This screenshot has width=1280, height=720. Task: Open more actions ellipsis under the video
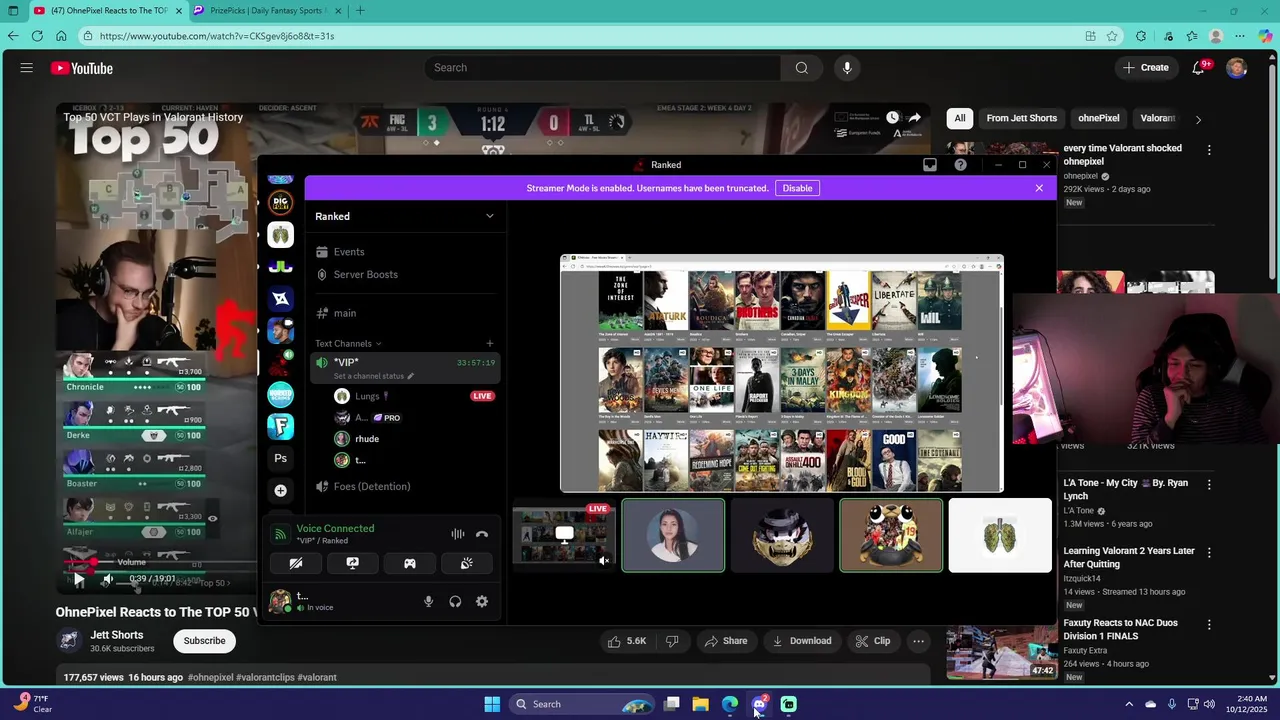pos(918,641)
